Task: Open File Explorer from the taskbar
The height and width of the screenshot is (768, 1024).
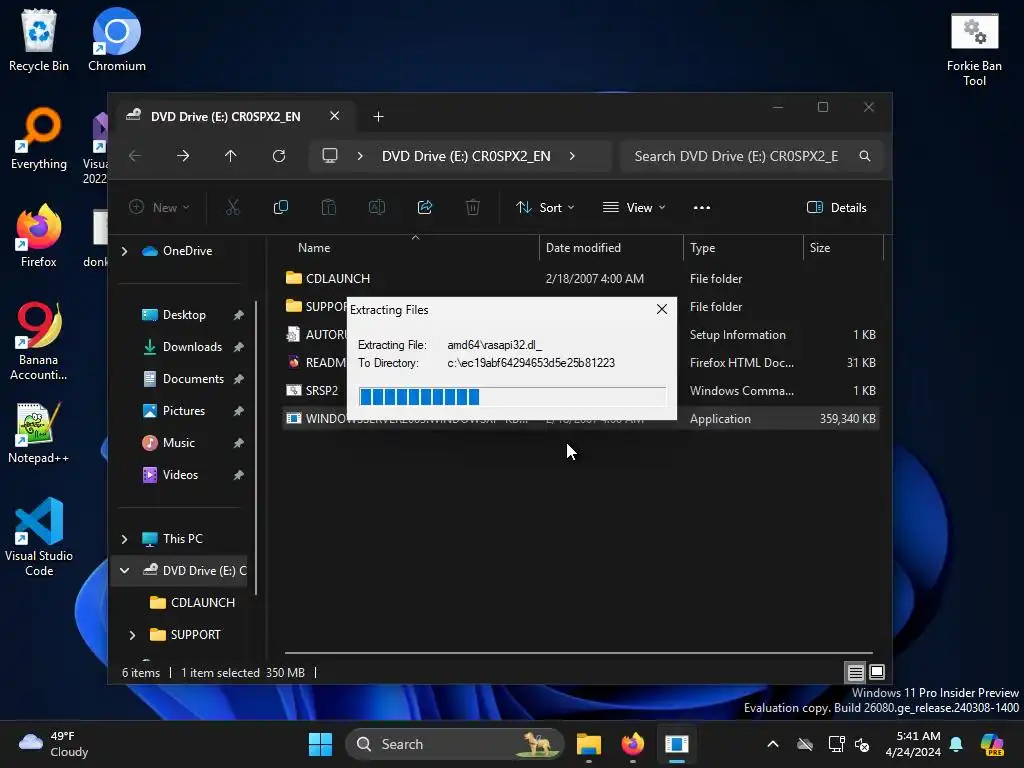Action: coord(588,744)
